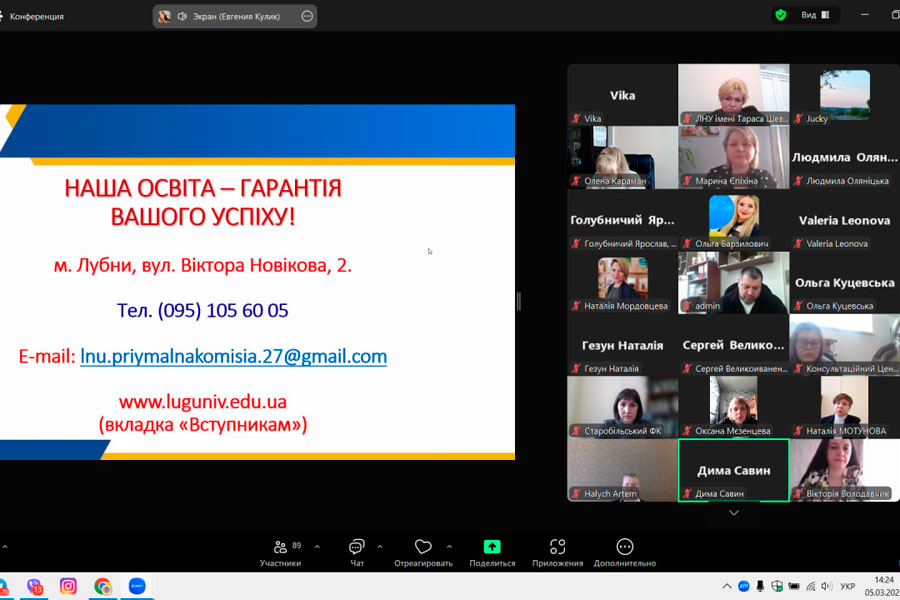Open screen share options ellipsis
This screenshot has width=900, height=600.
point(307,16)
